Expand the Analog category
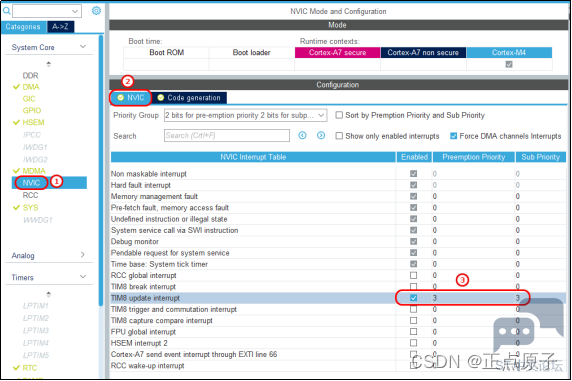 [82, 255]
